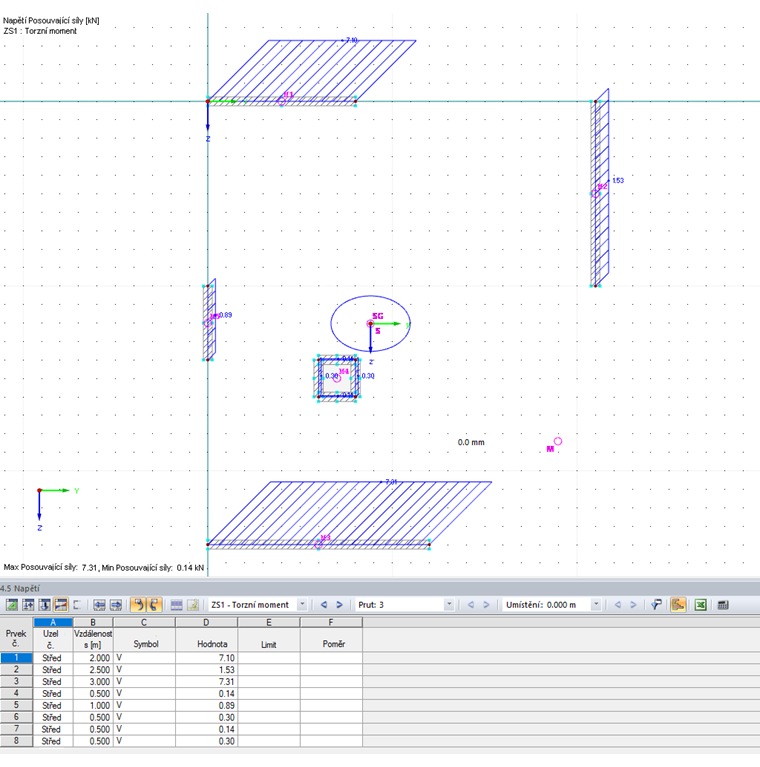Click the SG centroid marker in ellipse
The width and height of the screenshot is (760, 767).
pos(370,323)
